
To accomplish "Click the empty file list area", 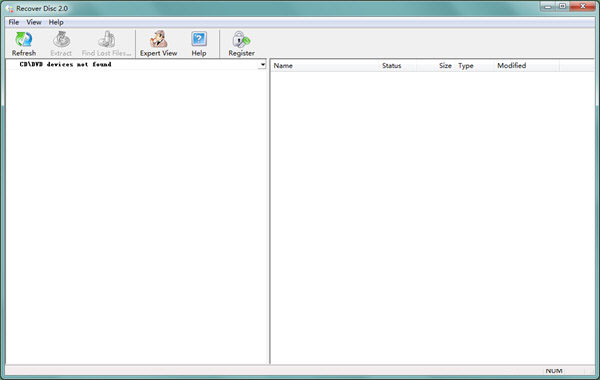I will tap(432, 217).
